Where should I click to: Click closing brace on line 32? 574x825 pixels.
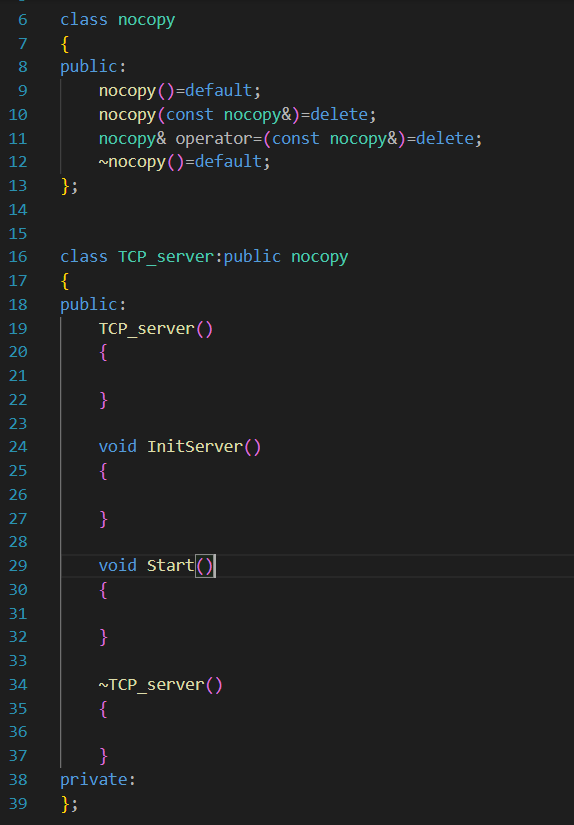104,637
